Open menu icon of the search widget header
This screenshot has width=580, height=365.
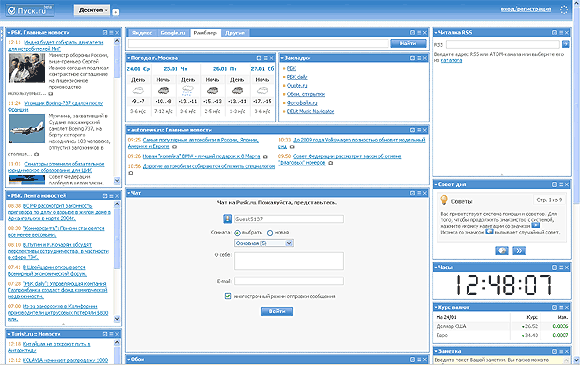(x=419, y=33)
